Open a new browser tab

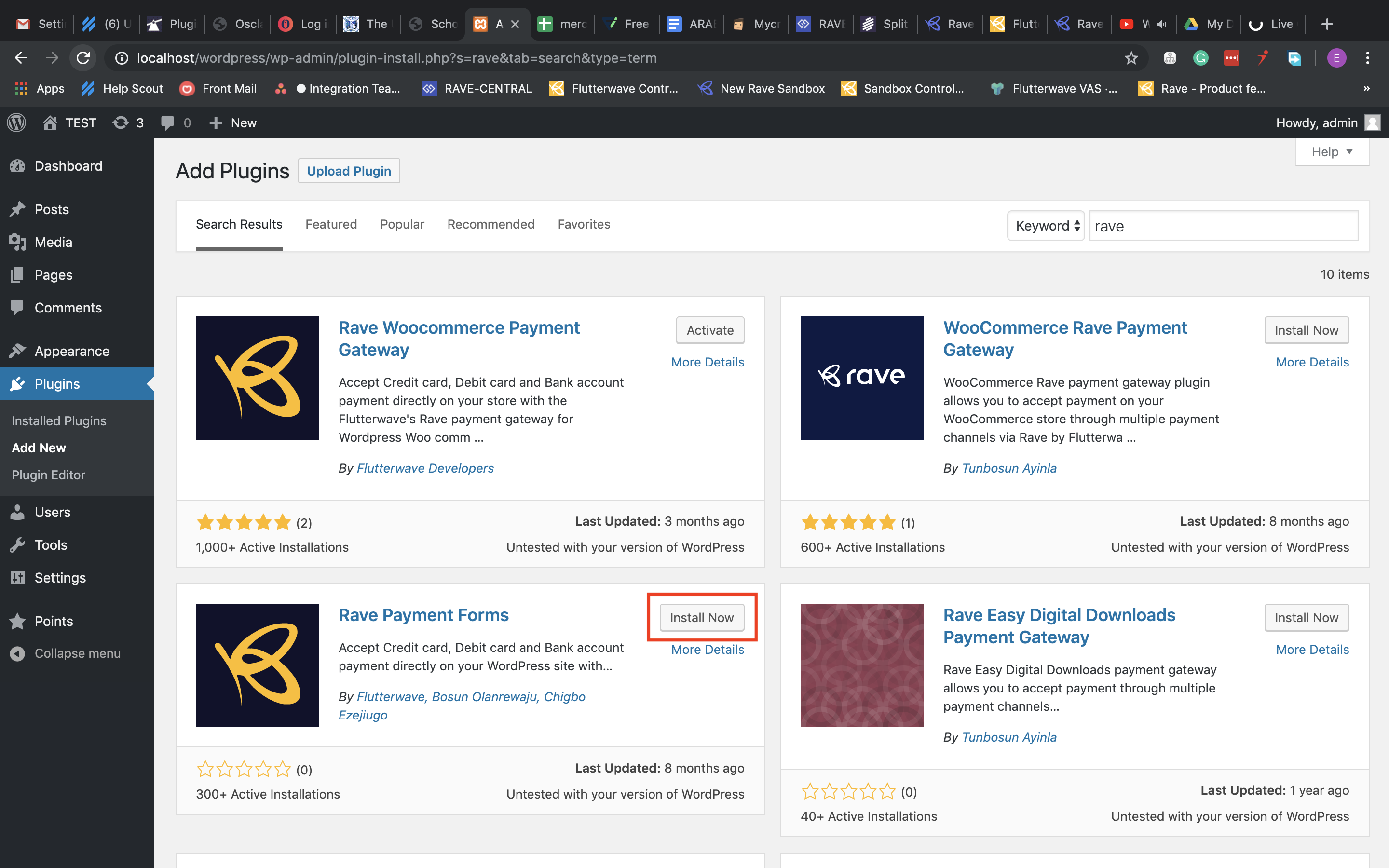click(1326, 24)
